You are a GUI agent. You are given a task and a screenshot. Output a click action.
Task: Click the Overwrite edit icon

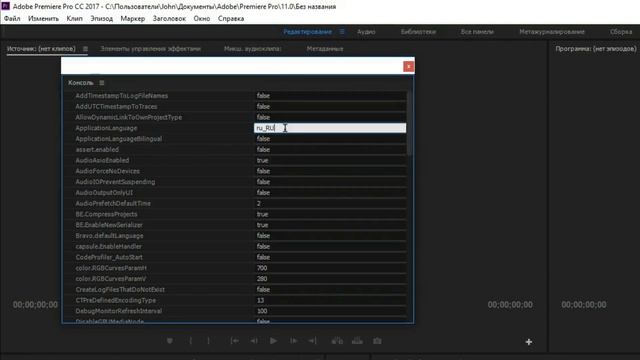pos(357,341)
